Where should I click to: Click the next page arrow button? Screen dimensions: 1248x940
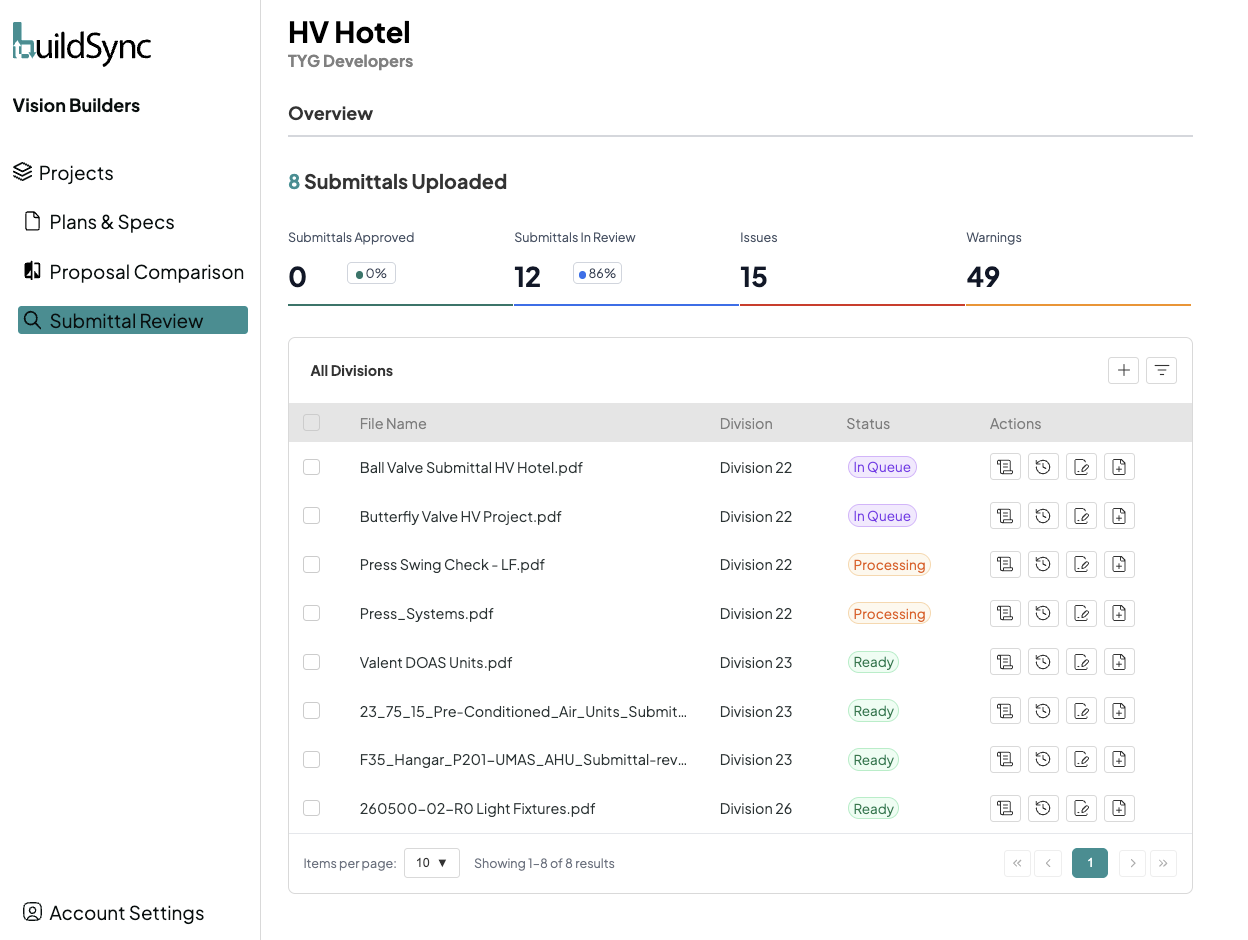tap(1131, 862)
